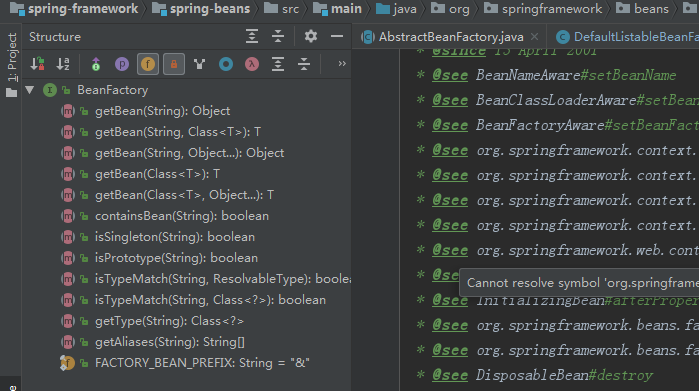Screen dimensions: 699x391
Task: Click the 'Cannot resolve symbol' tooltip
Action: [579, 283]
